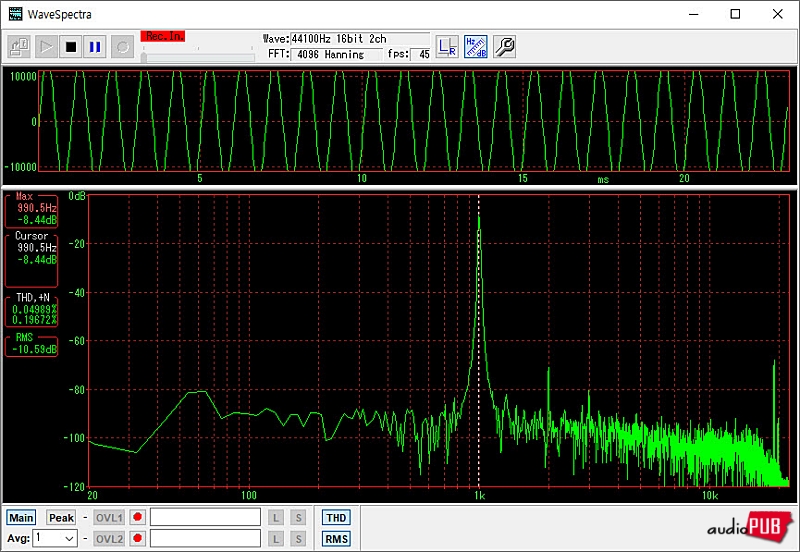Image resolution: width=800 pixels, height=552 pixels.
Task: Click the red record dot for OVL2
Action: coord(137,539)
